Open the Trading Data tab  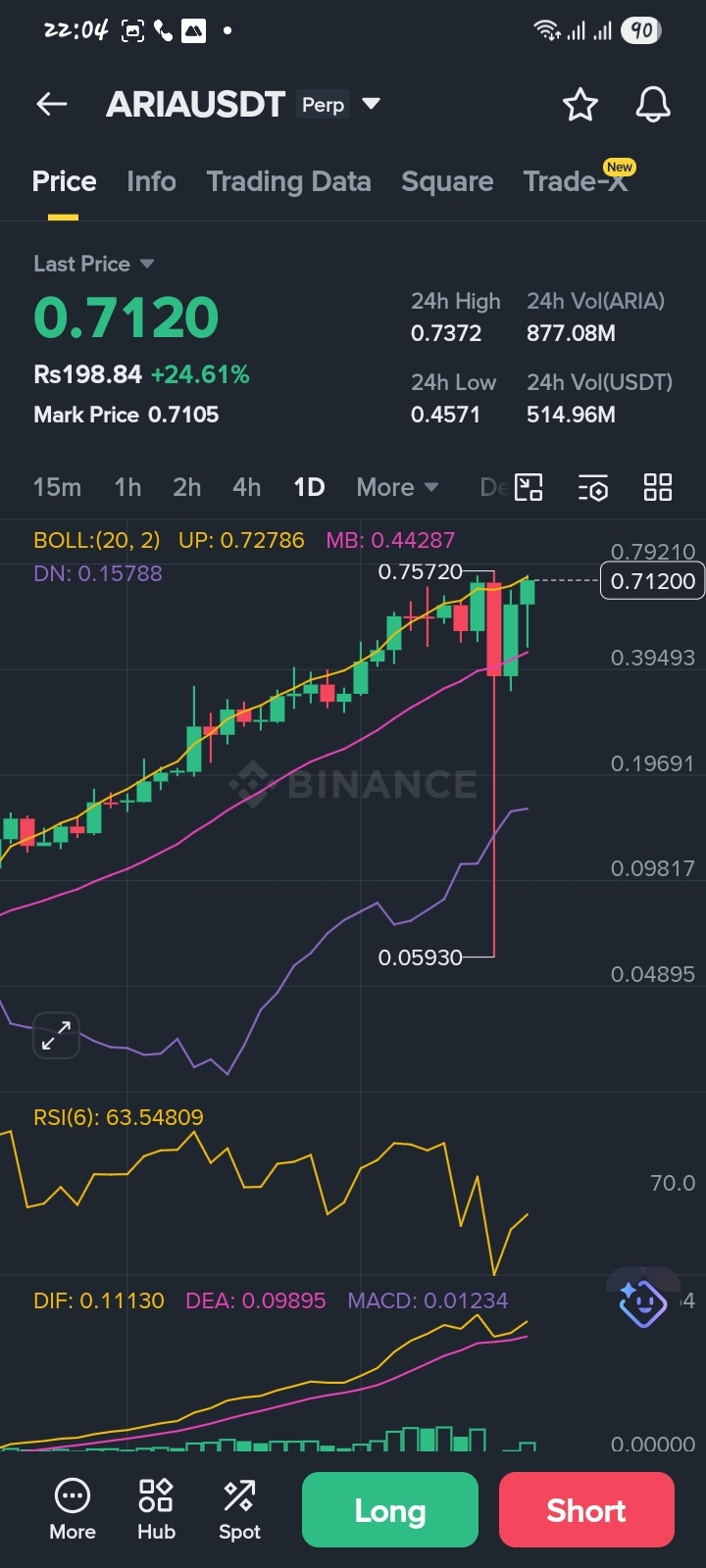[x=288, y=181]
